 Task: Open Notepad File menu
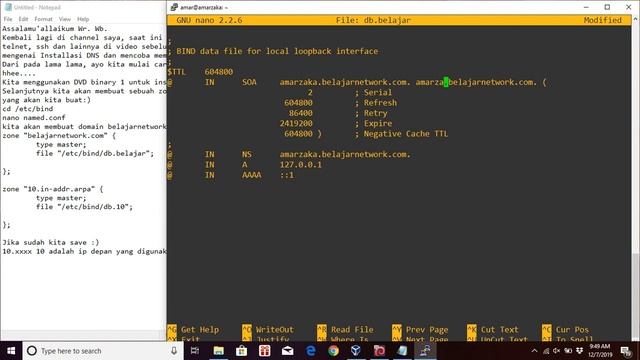8,19
